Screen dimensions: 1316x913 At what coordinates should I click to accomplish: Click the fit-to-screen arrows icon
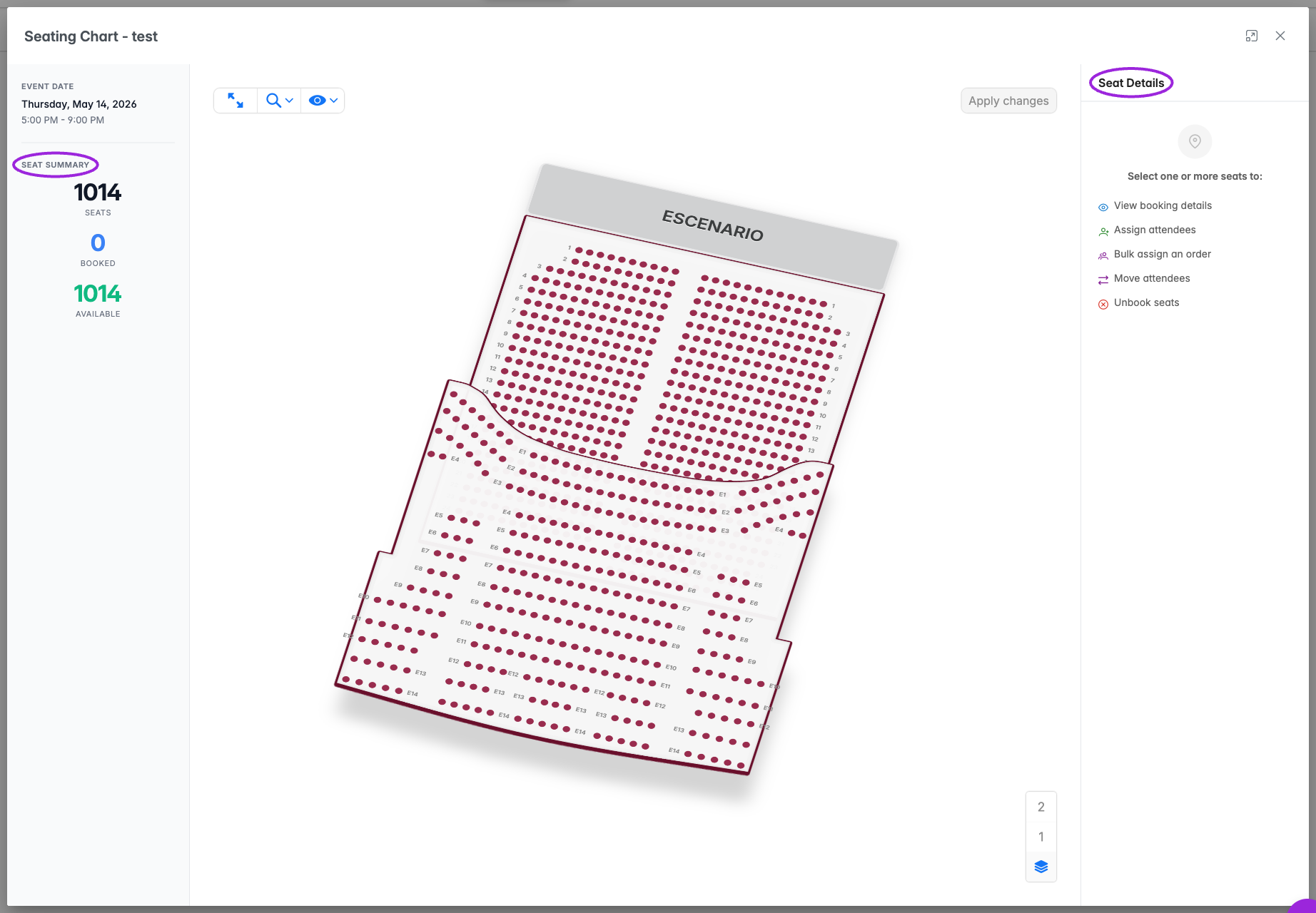point(236,101)
